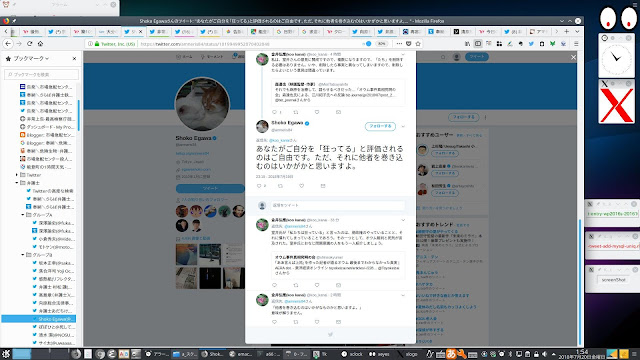This screenshot has height=360, width=640.
Task: Open options chevron of last reply tweet
Action: point(403,295)
